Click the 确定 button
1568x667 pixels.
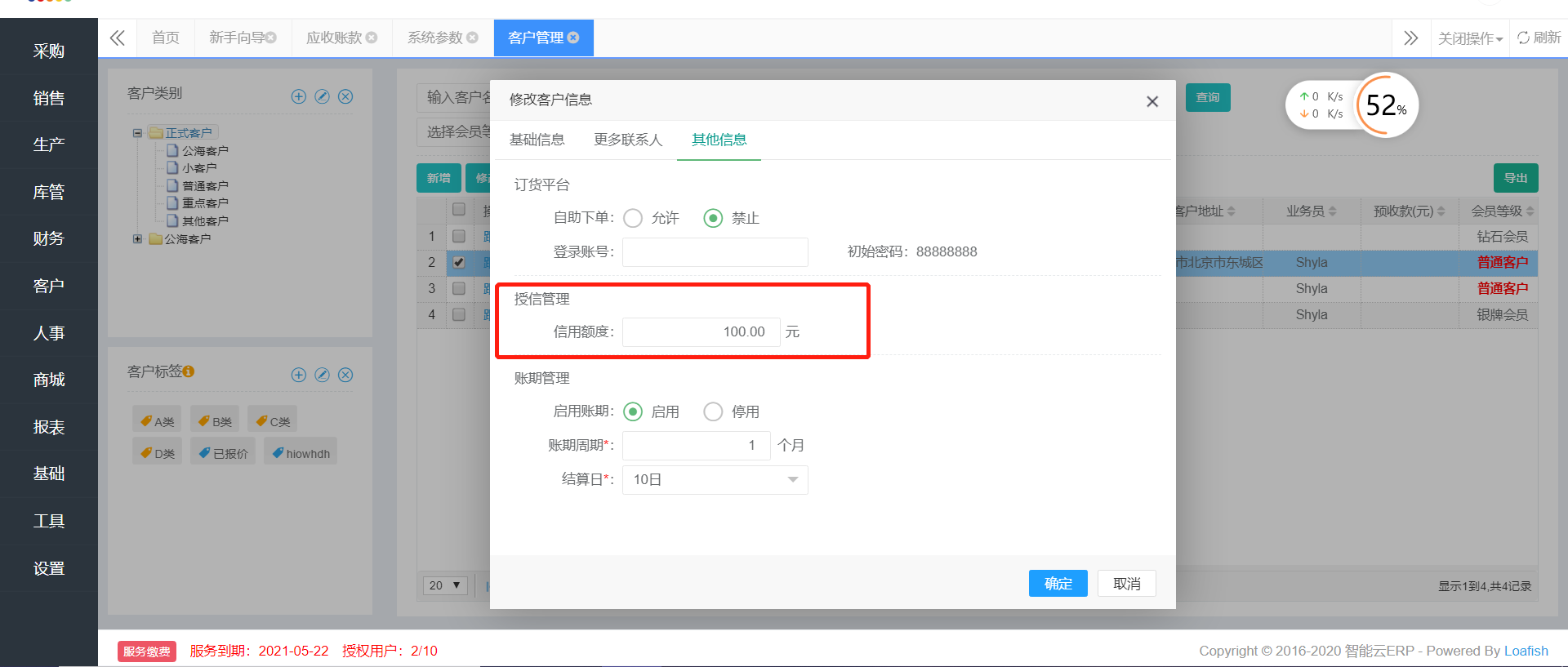click(x=1058, y=584)
